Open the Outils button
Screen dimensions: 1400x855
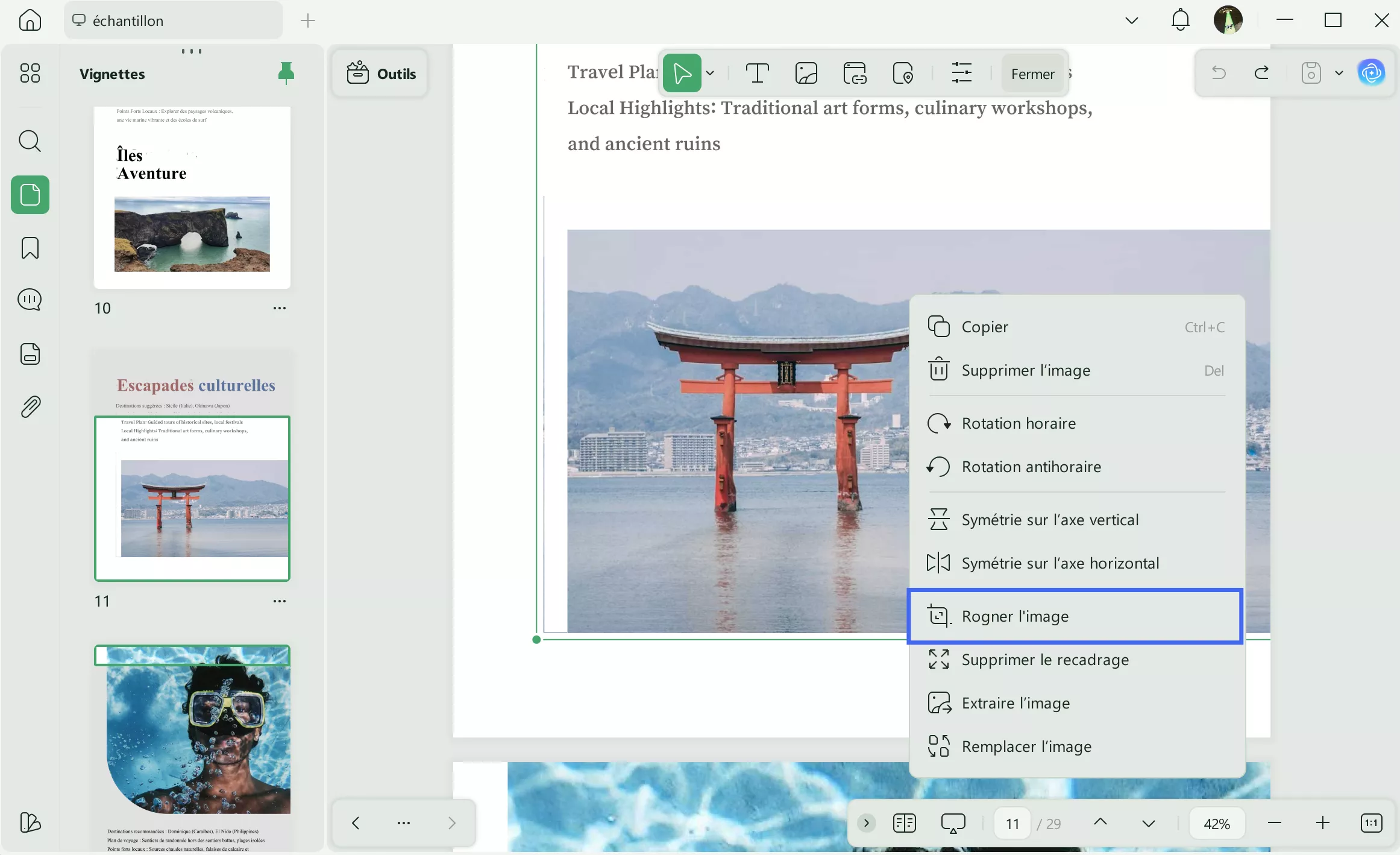pyautogui.click(x=381, y=74)
